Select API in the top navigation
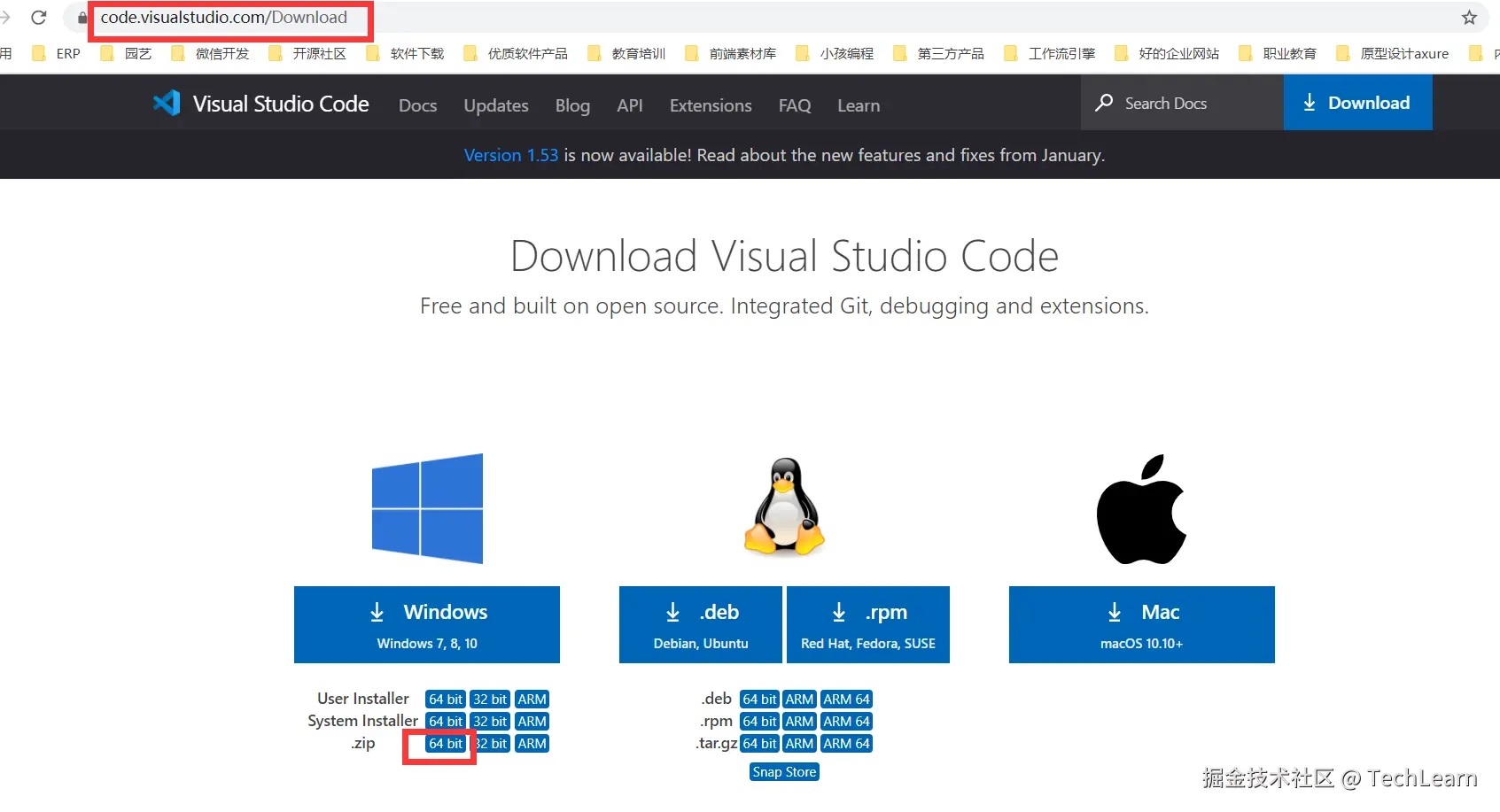1500x812 pixels. coord(630,105)
